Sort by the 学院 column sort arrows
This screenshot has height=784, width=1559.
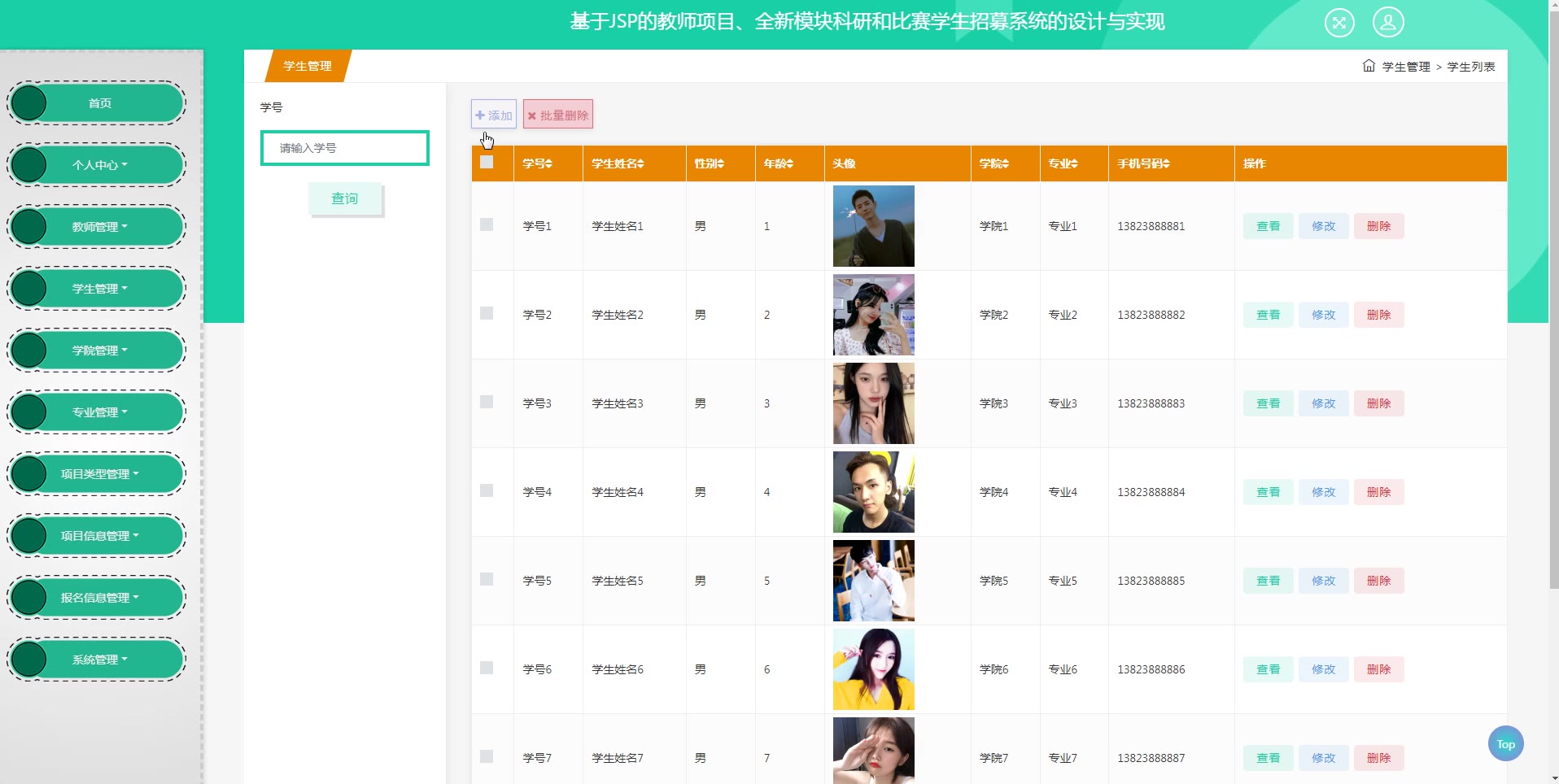(x=1006, y=163)
